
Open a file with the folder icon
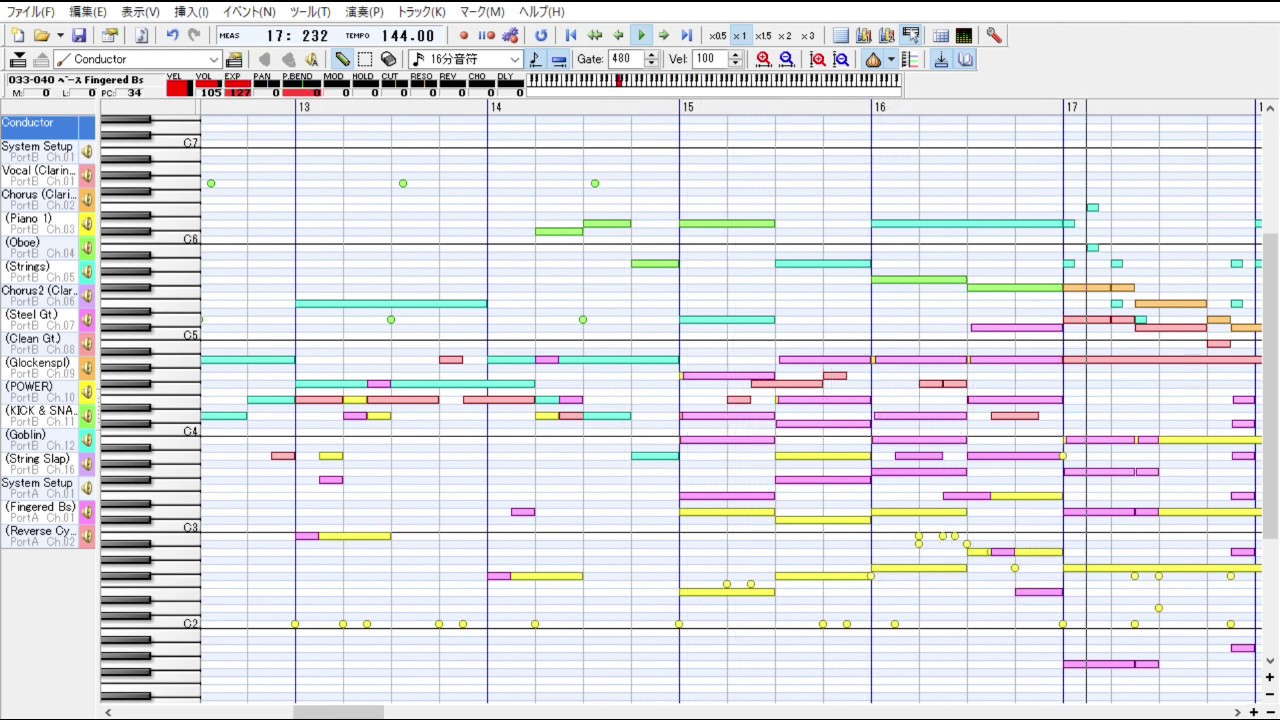[x=41, y=35]
